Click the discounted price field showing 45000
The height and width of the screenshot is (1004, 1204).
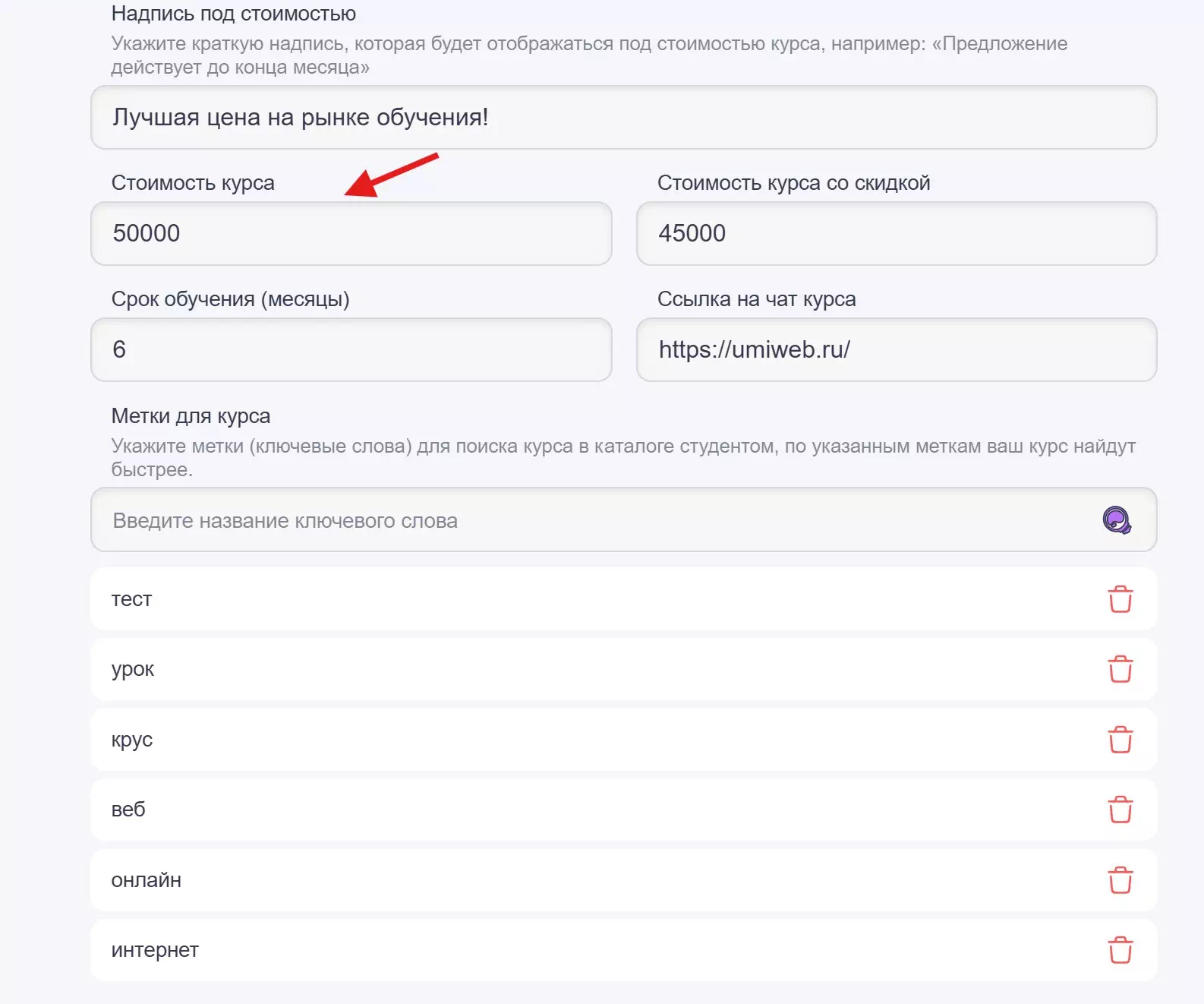pos(896,233)
